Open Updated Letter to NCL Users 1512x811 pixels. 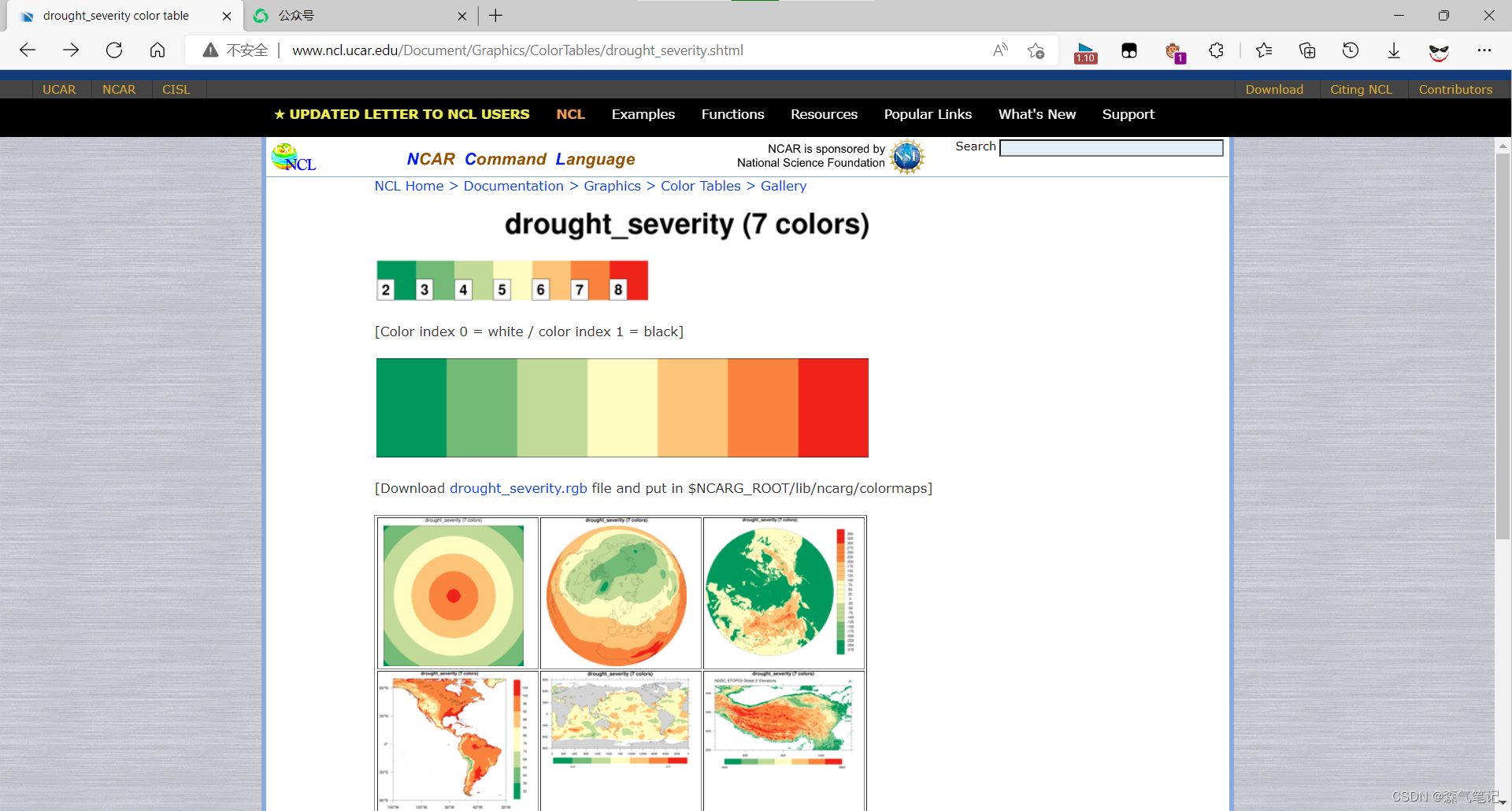coord(402,114)
